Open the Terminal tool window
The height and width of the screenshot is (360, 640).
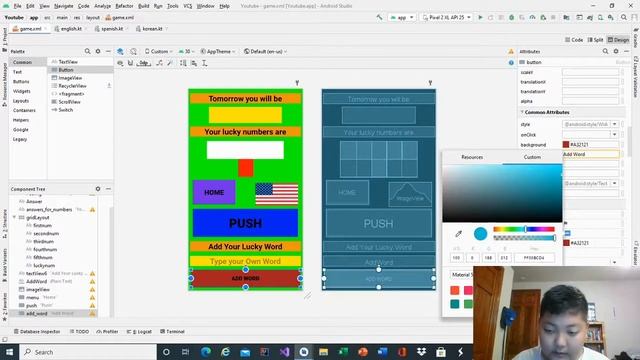click(172, 331)
